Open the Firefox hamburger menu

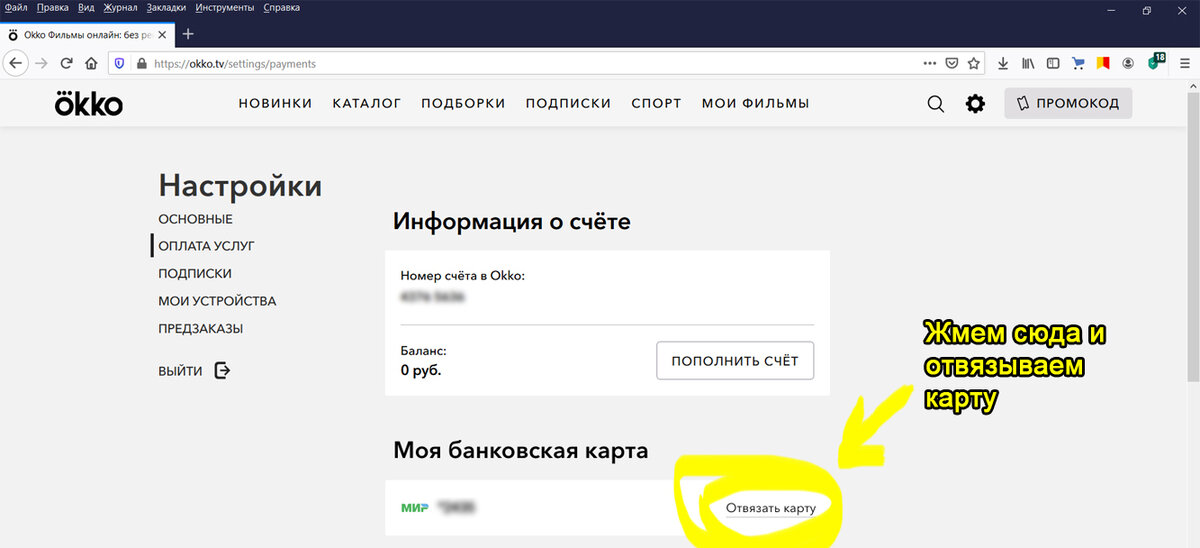click(1184, 63)
